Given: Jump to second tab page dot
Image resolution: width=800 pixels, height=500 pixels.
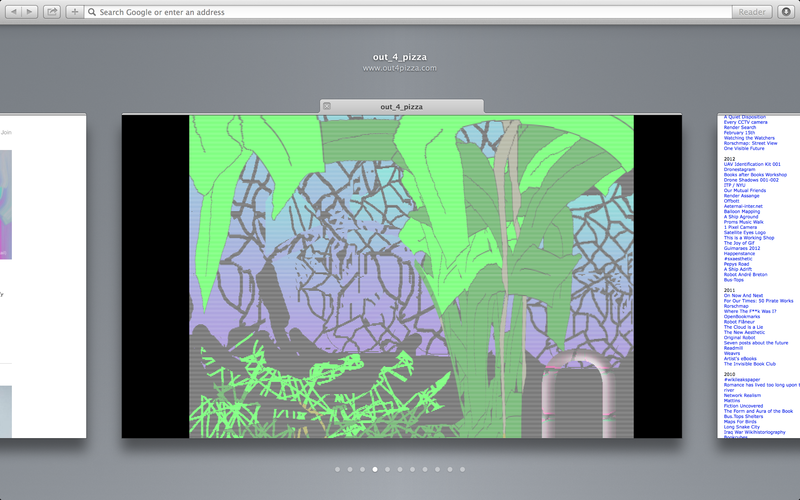Looking at the screenshot, I should [x=350, y=469].
